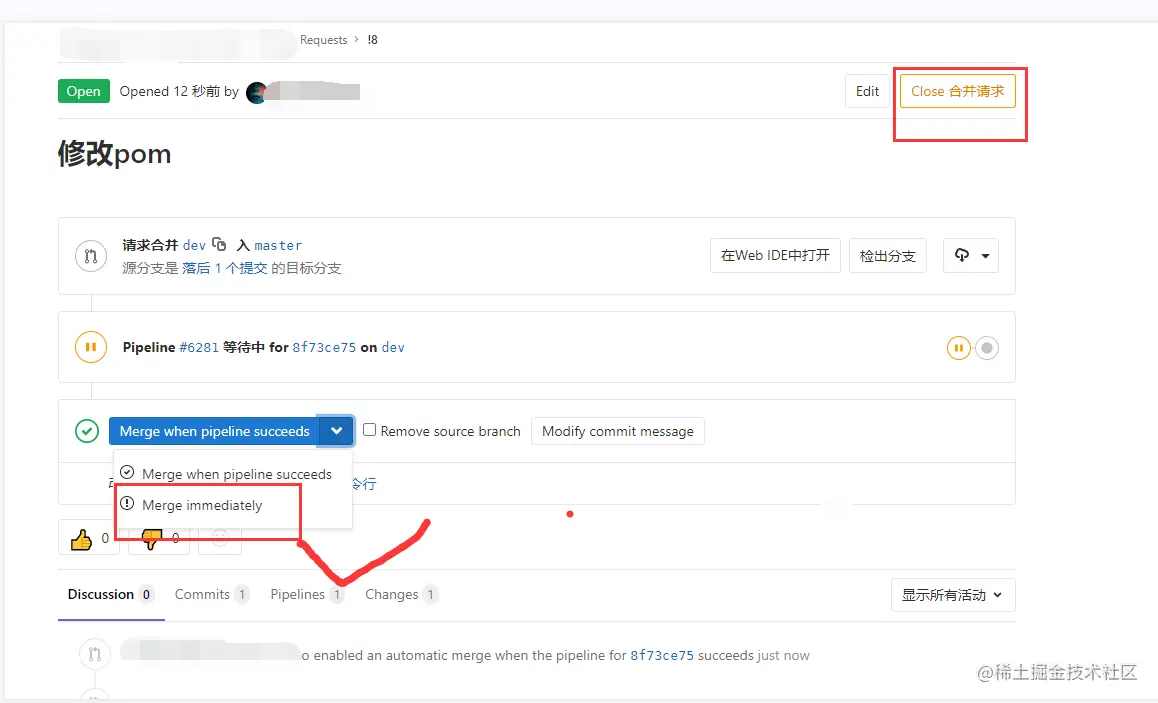
Task: Click blue Merge when pipeline succeeds button
Action: (x=214, y=431)
